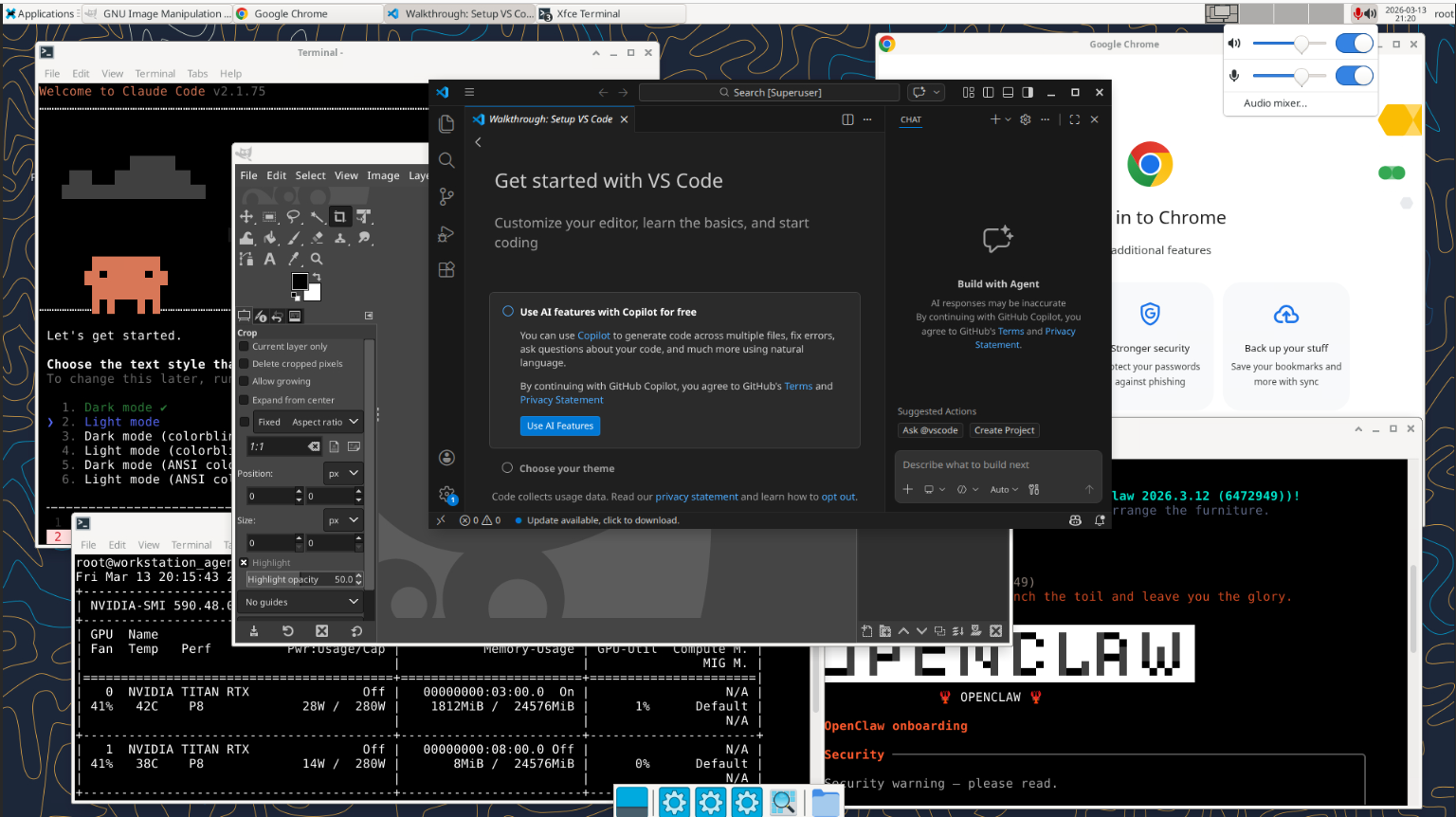Screen dimensions: 1456x817
Task: Enable Delete cropped pixels in Crop options
Action: click(x=245, y=363)
